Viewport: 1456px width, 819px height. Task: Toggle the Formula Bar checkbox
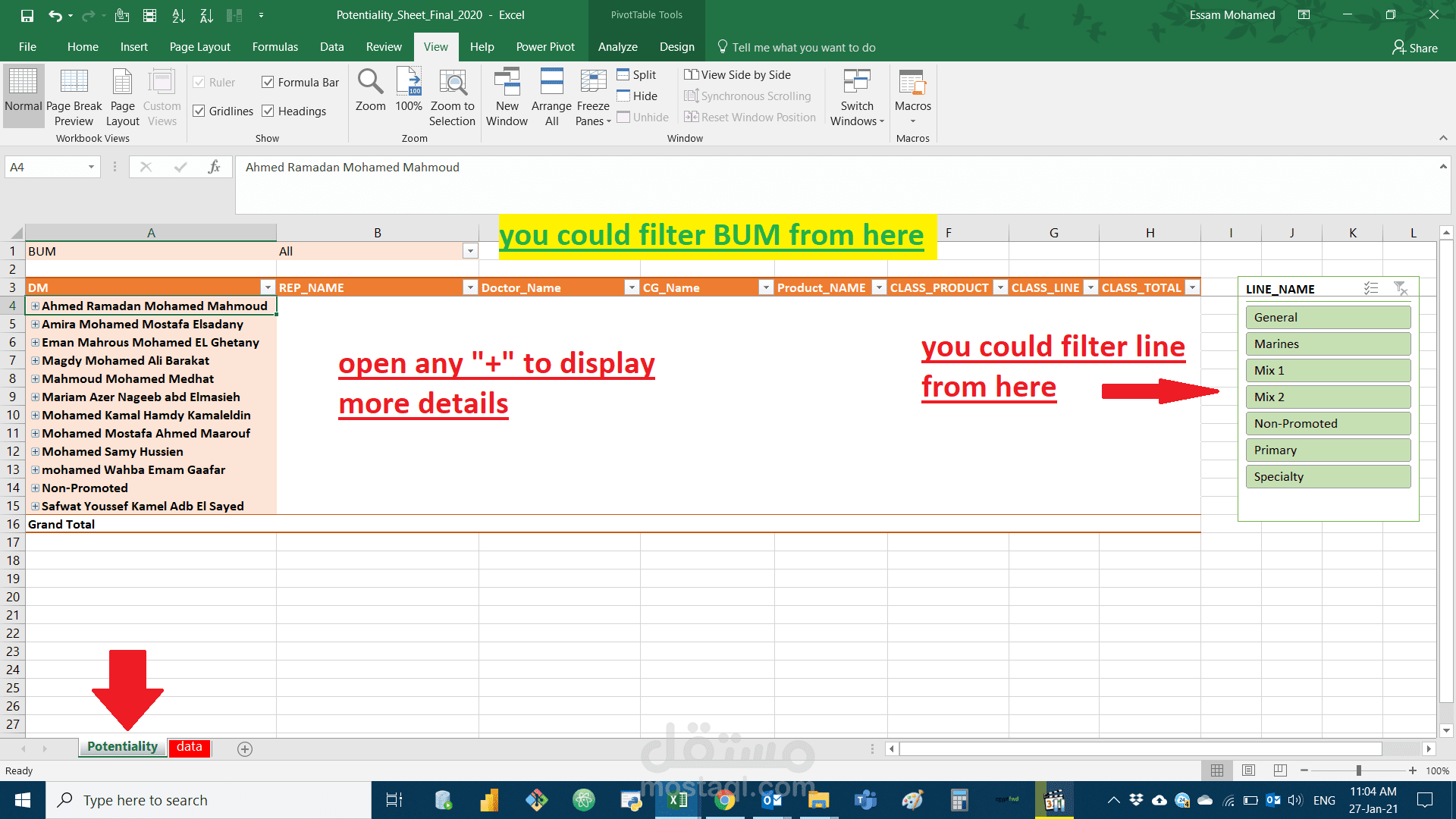[268, 82]
